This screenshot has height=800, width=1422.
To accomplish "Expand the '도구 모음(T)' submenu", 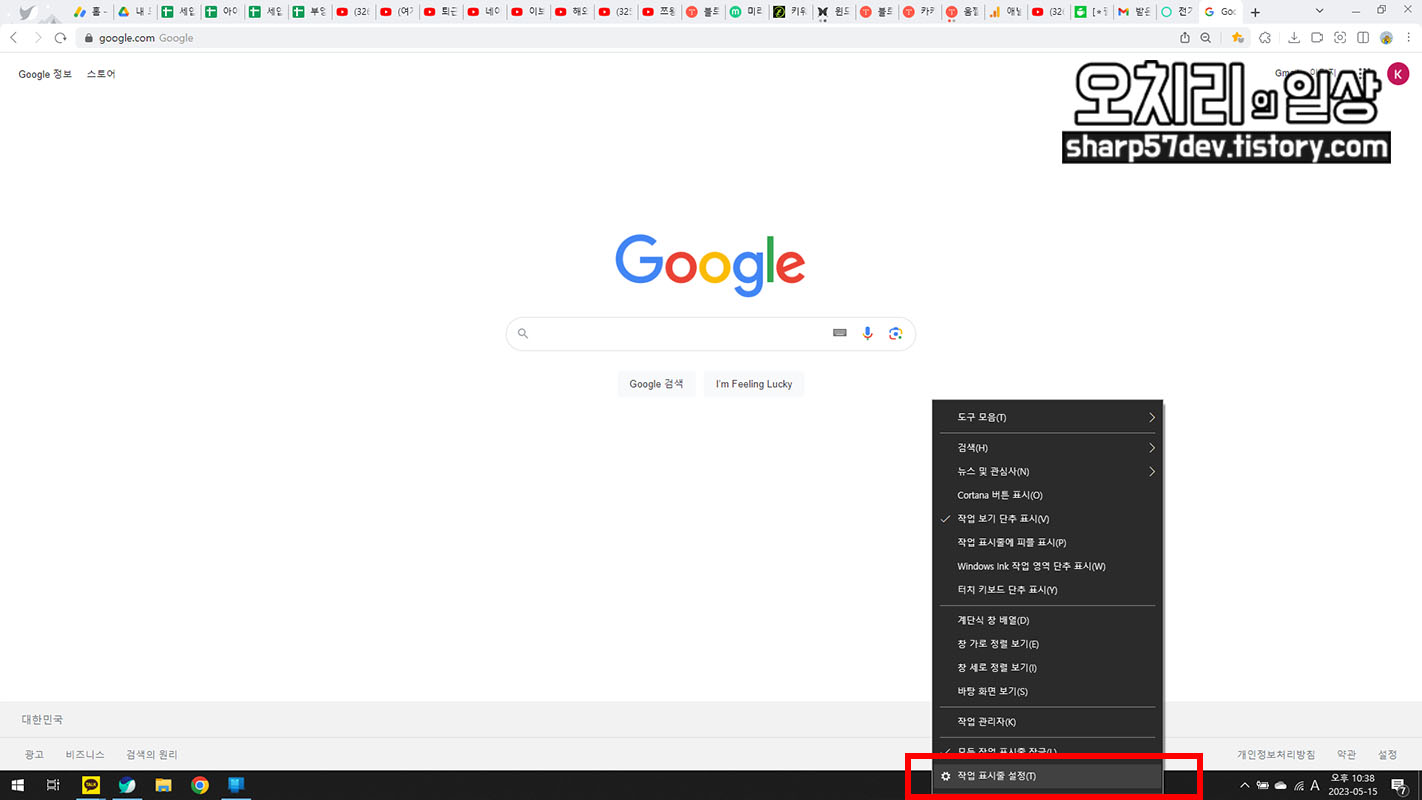I will 1047,417.
